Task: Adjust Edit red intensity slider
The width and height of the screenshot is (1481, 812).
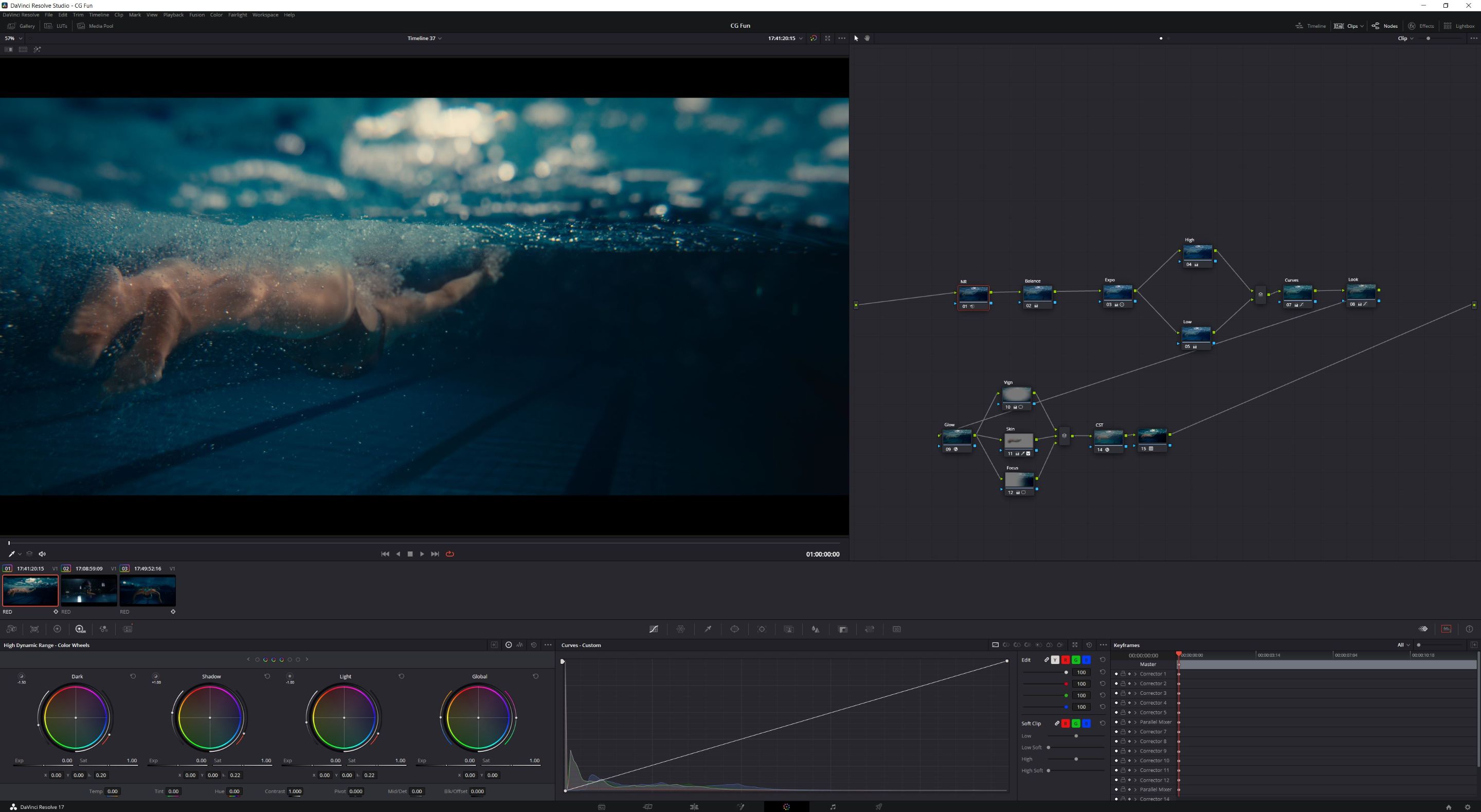Action: tap(1046, 684)
